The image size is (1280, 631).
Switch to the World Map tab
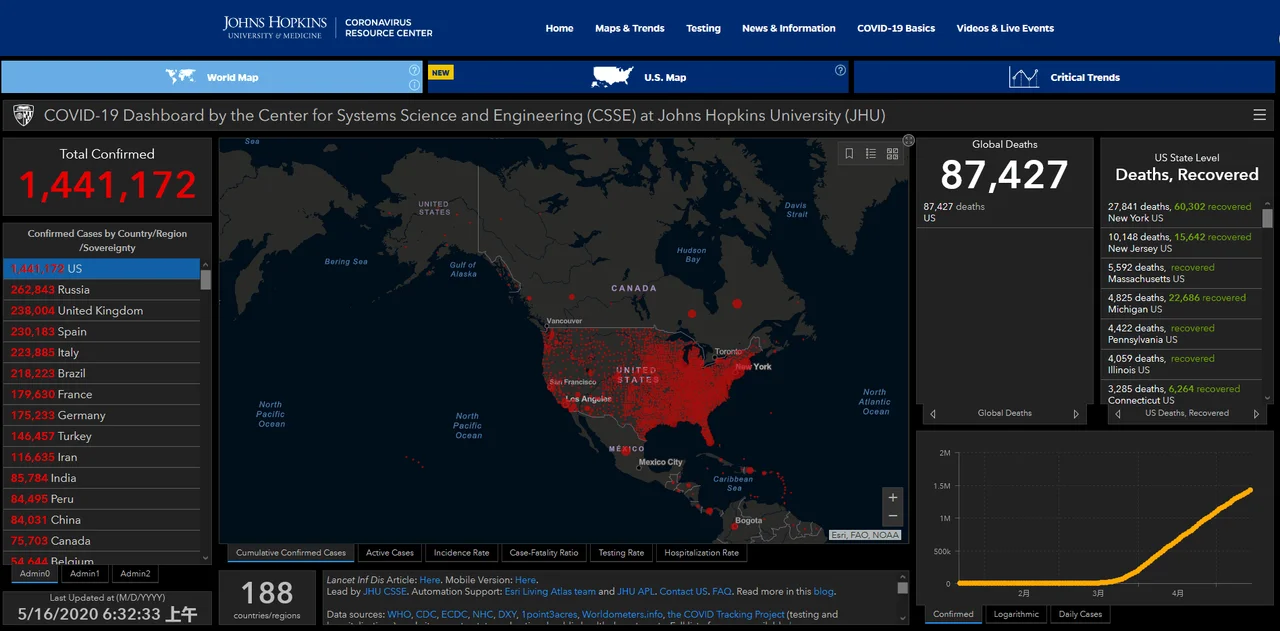point(213,77)
